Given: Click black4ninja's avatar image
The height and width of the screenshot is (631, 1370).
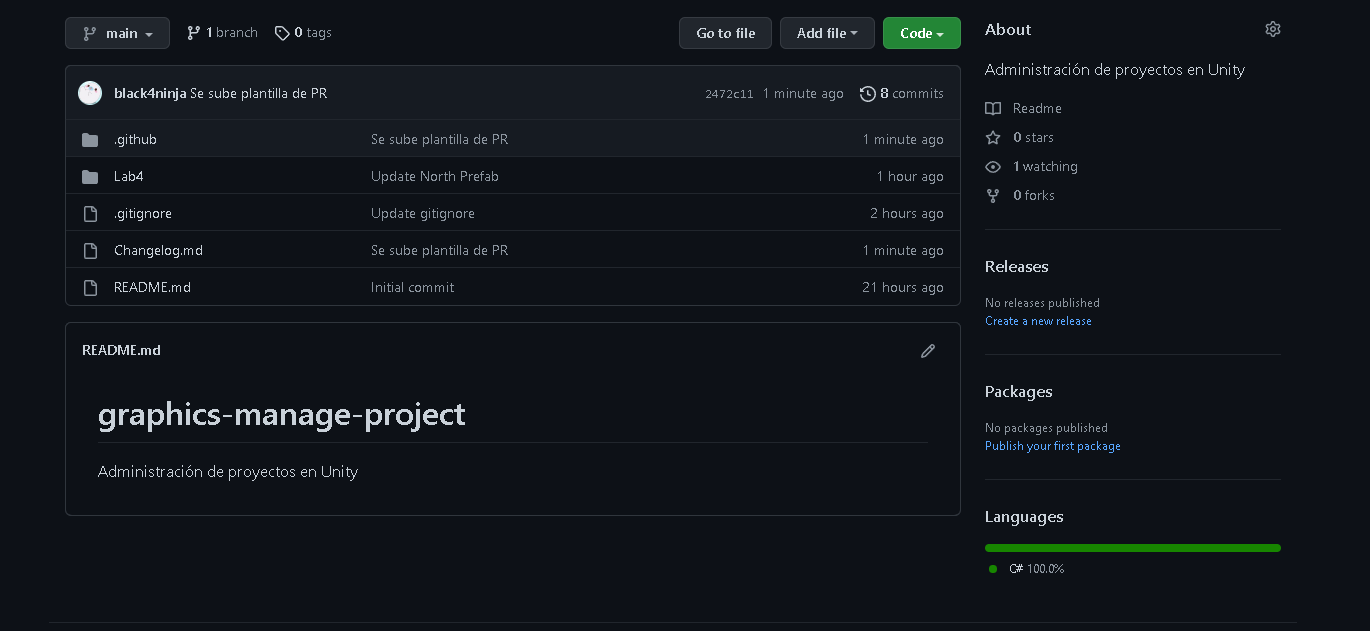Looking at the screenshot, I should (90, 93).
